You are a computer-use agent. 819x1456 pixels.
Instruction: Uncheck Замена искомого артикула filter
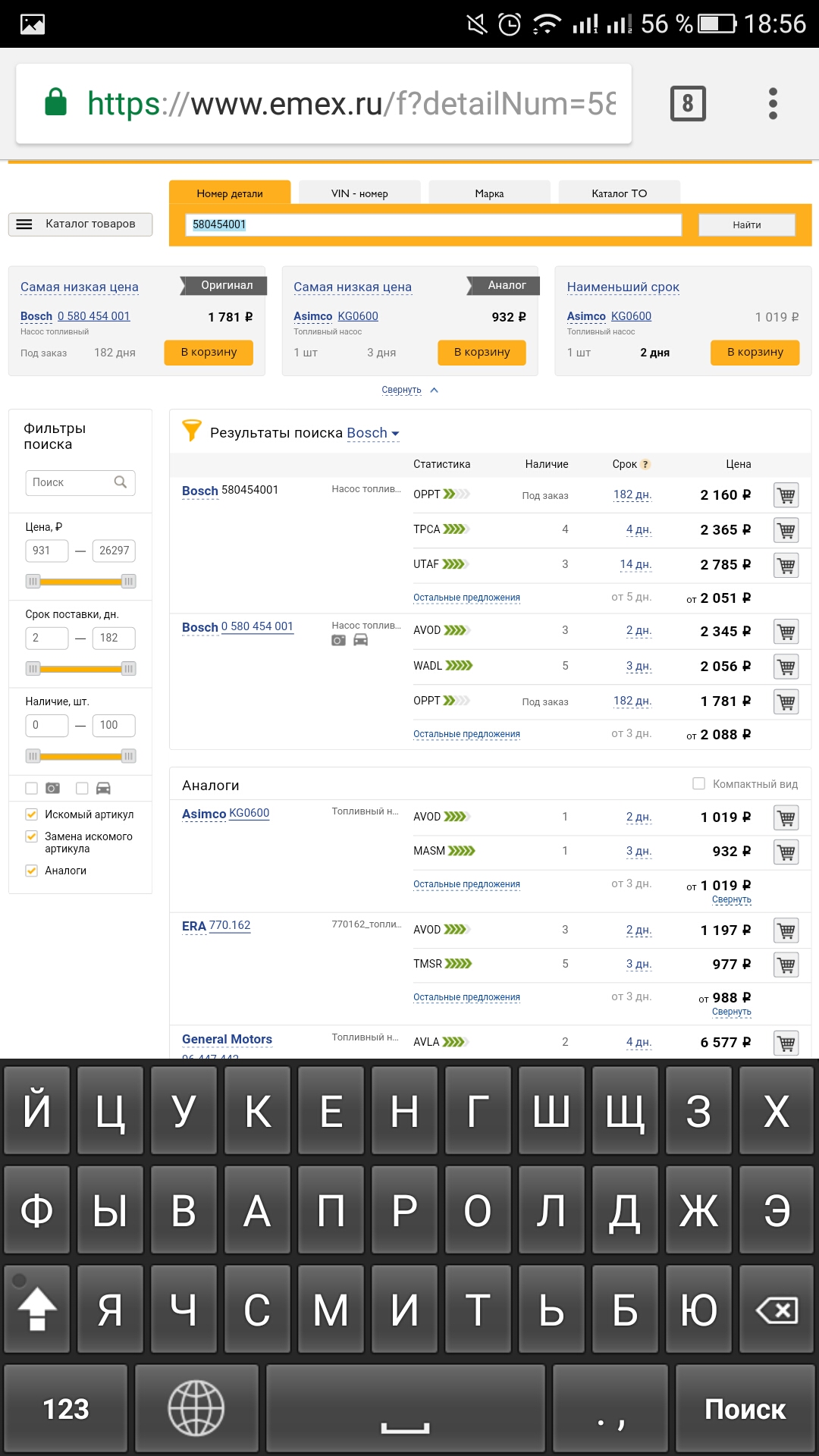[31, 836]
